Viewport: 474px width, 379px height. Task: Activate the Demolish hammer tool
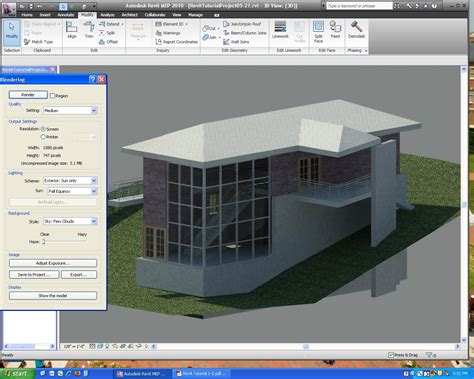point(356,30)
